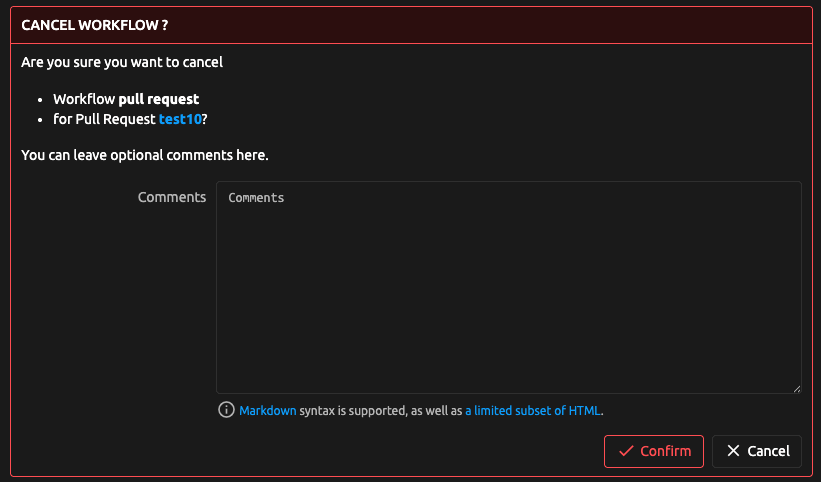Select the bold 'pull request' workflow name
Image resolution: width=821 pixels, height=482 pixels.
tap(159, 99)
